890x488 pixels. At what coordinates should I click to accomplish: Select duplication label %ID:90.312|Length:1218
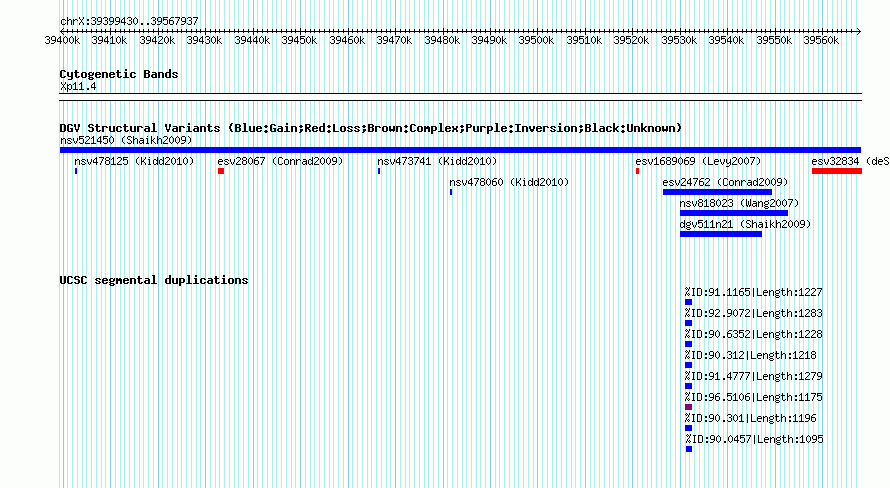coord(750,355)
